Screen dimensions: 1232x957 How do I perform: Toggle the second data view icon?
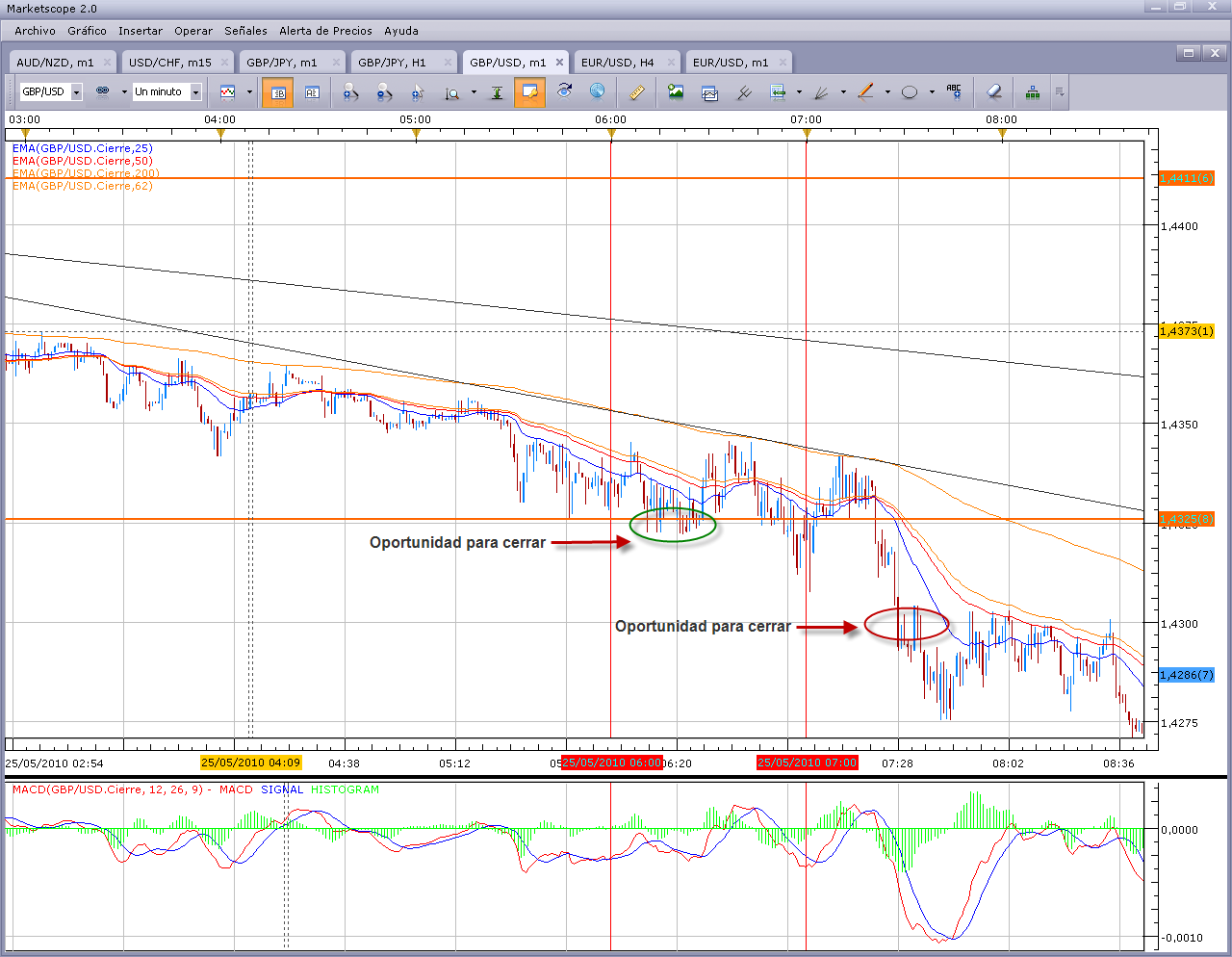click(x=312, y=92)
